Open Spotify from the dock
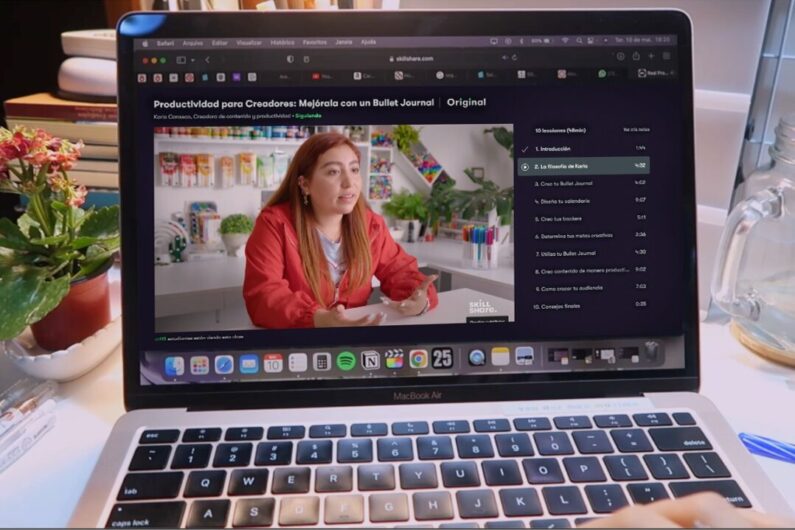Image resolution: width=795 pixels, height=530 pixels. point(346,360)
